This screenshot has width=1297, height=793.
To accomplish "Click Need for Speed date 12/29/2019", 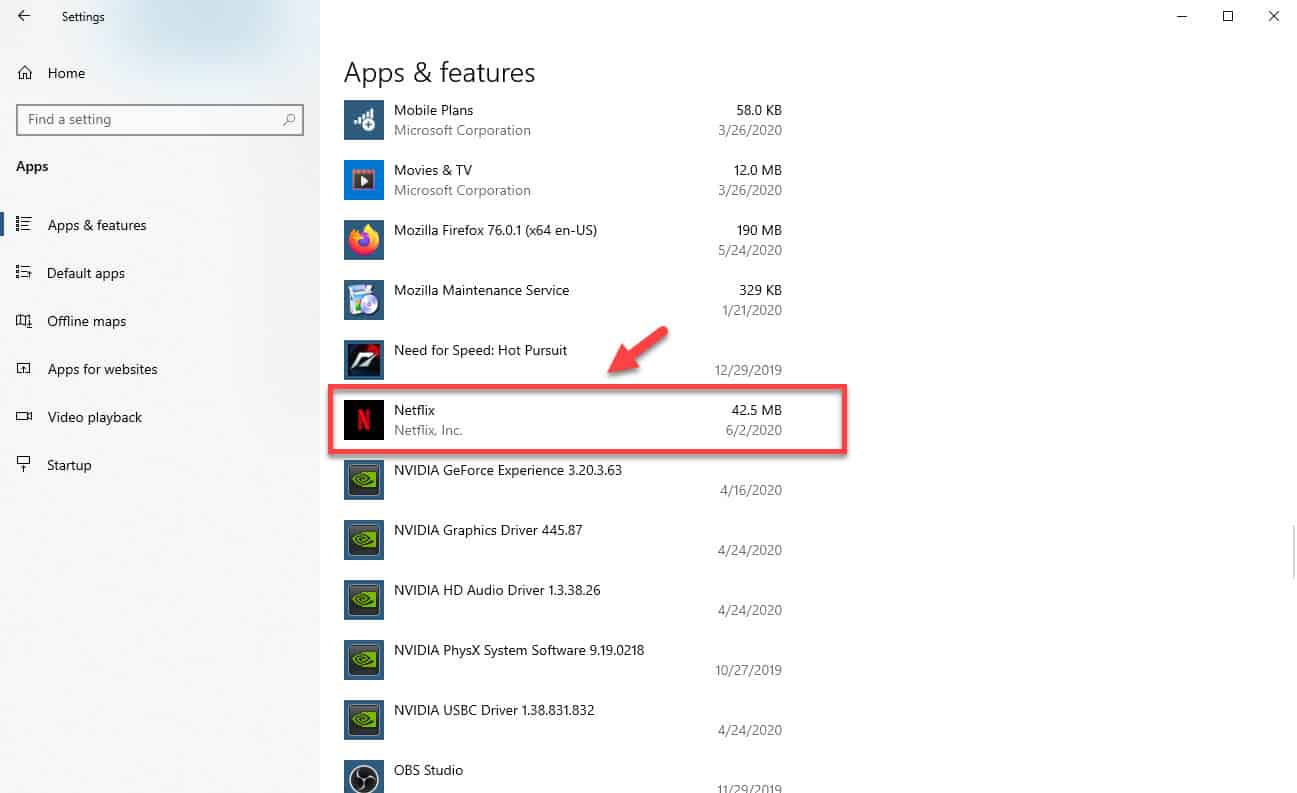I will pos(748,370).
